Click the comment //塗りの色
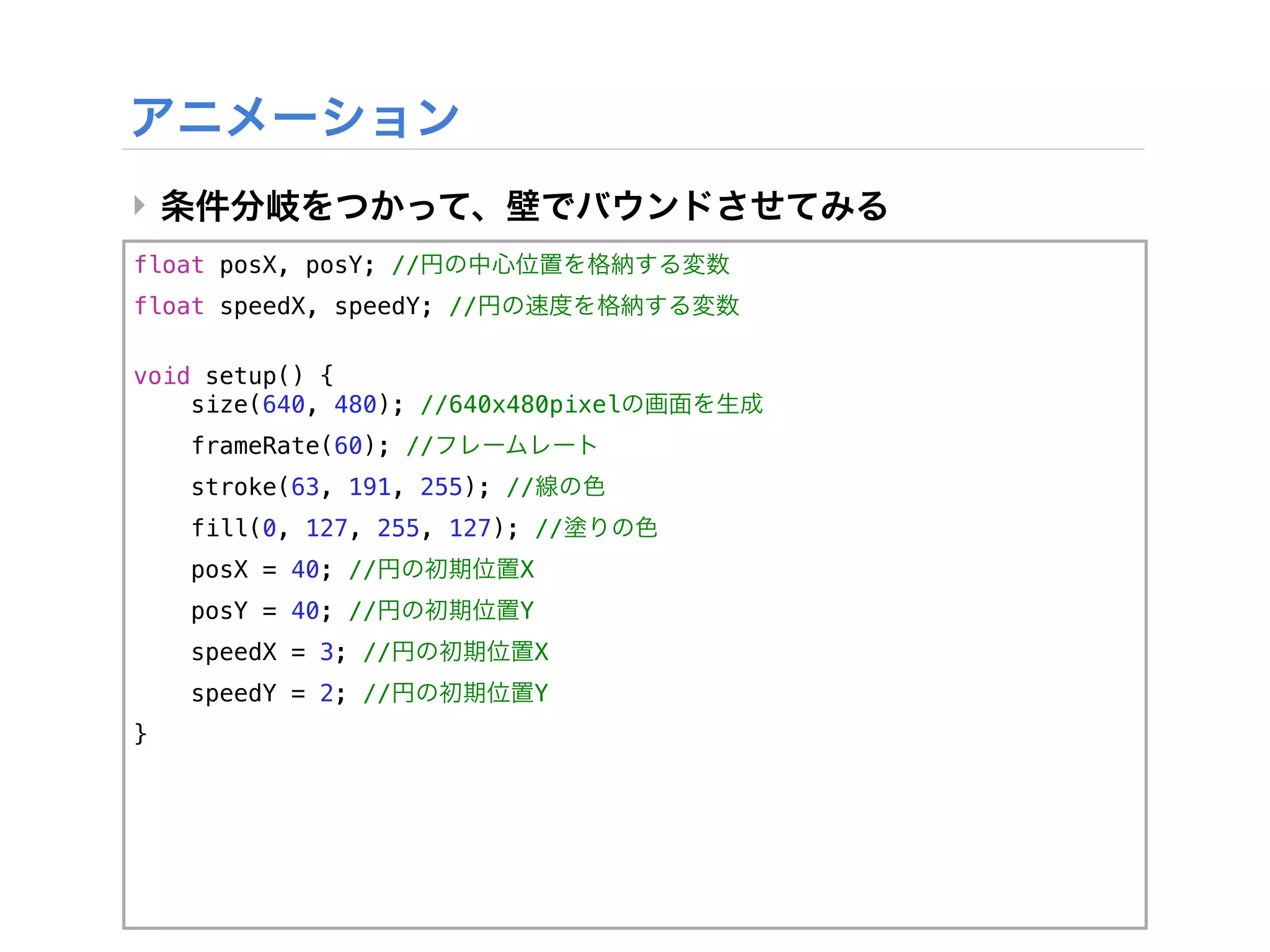Image resolution: width=1270 pixels, height=952 pixels. [596, 528]
